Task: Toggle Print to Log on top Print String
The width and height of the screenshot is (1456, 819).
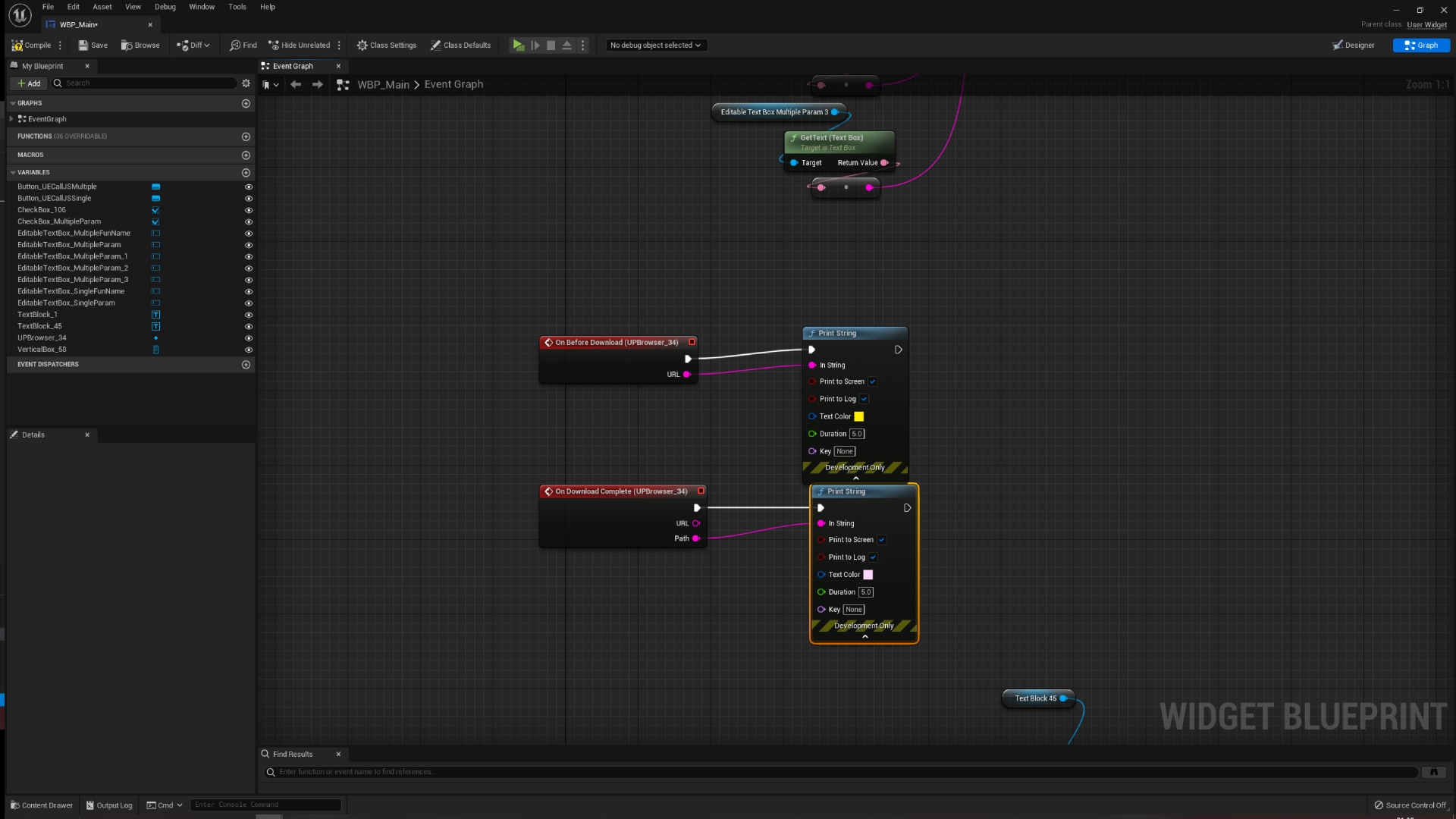Action: [x=864, y=399]
